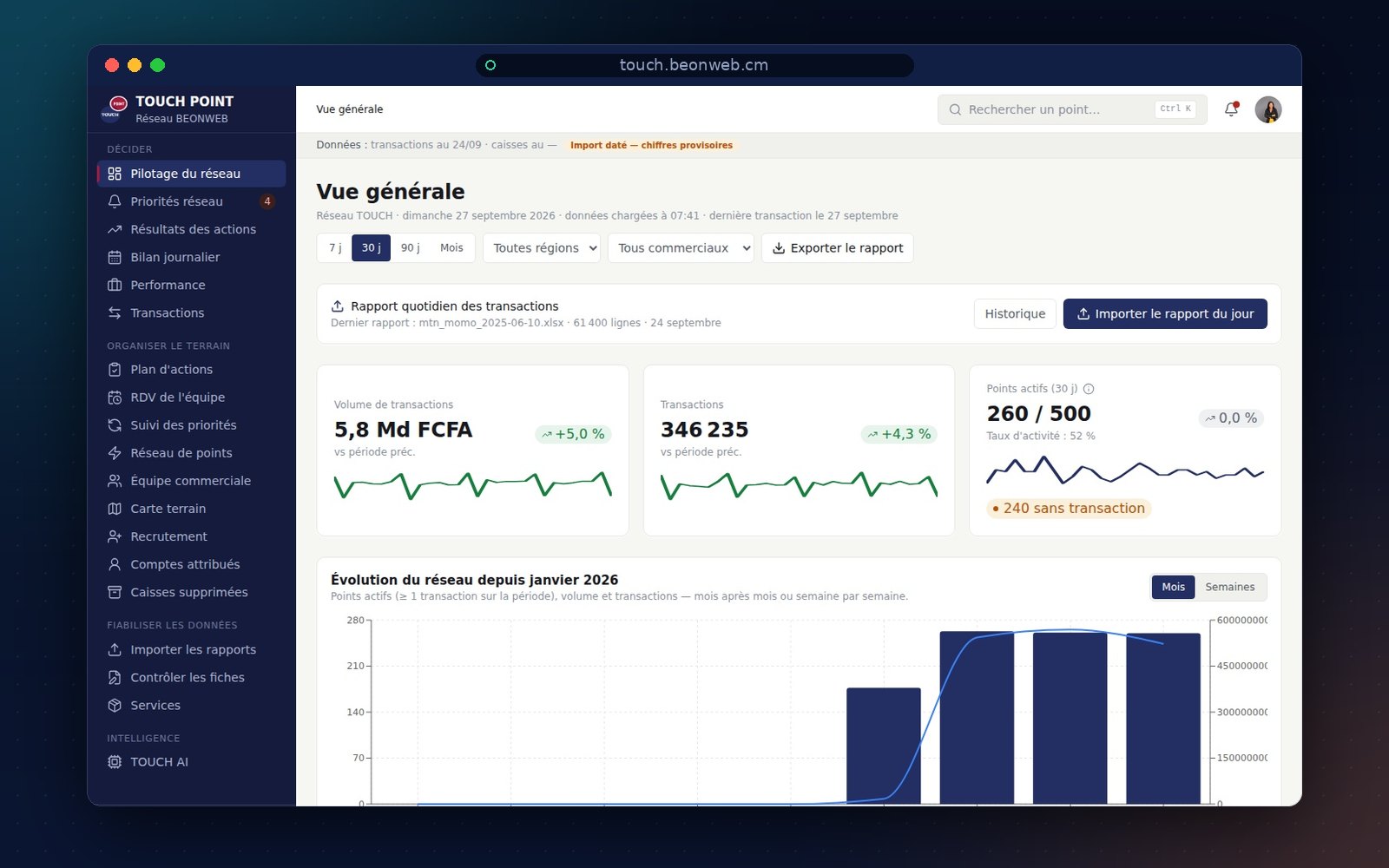Open the Historique of reports

pyautogui.click(x=1015, y=314)
